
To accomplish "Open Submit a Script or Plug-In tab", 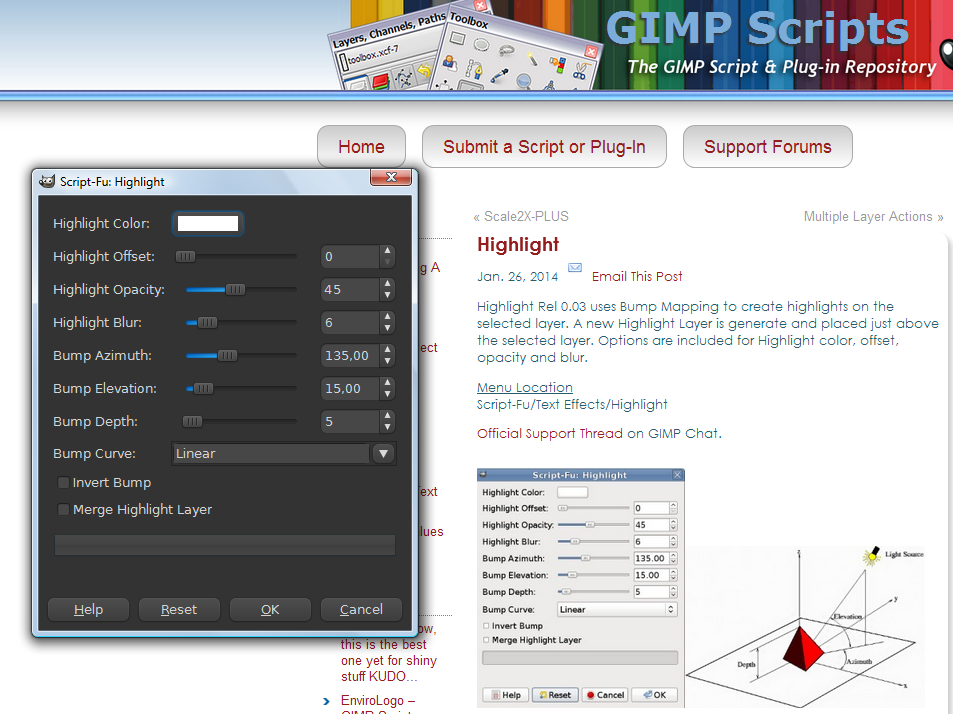I will [x=544, y=146].
